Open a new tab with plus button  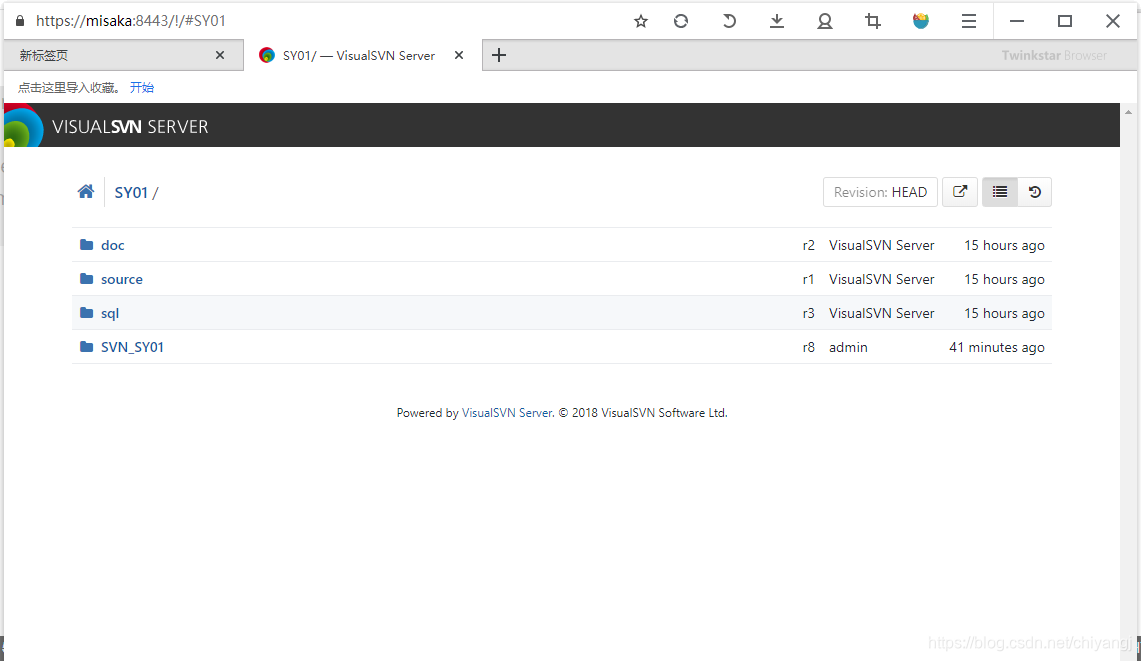pyautogui.click(x=498, y=55)
